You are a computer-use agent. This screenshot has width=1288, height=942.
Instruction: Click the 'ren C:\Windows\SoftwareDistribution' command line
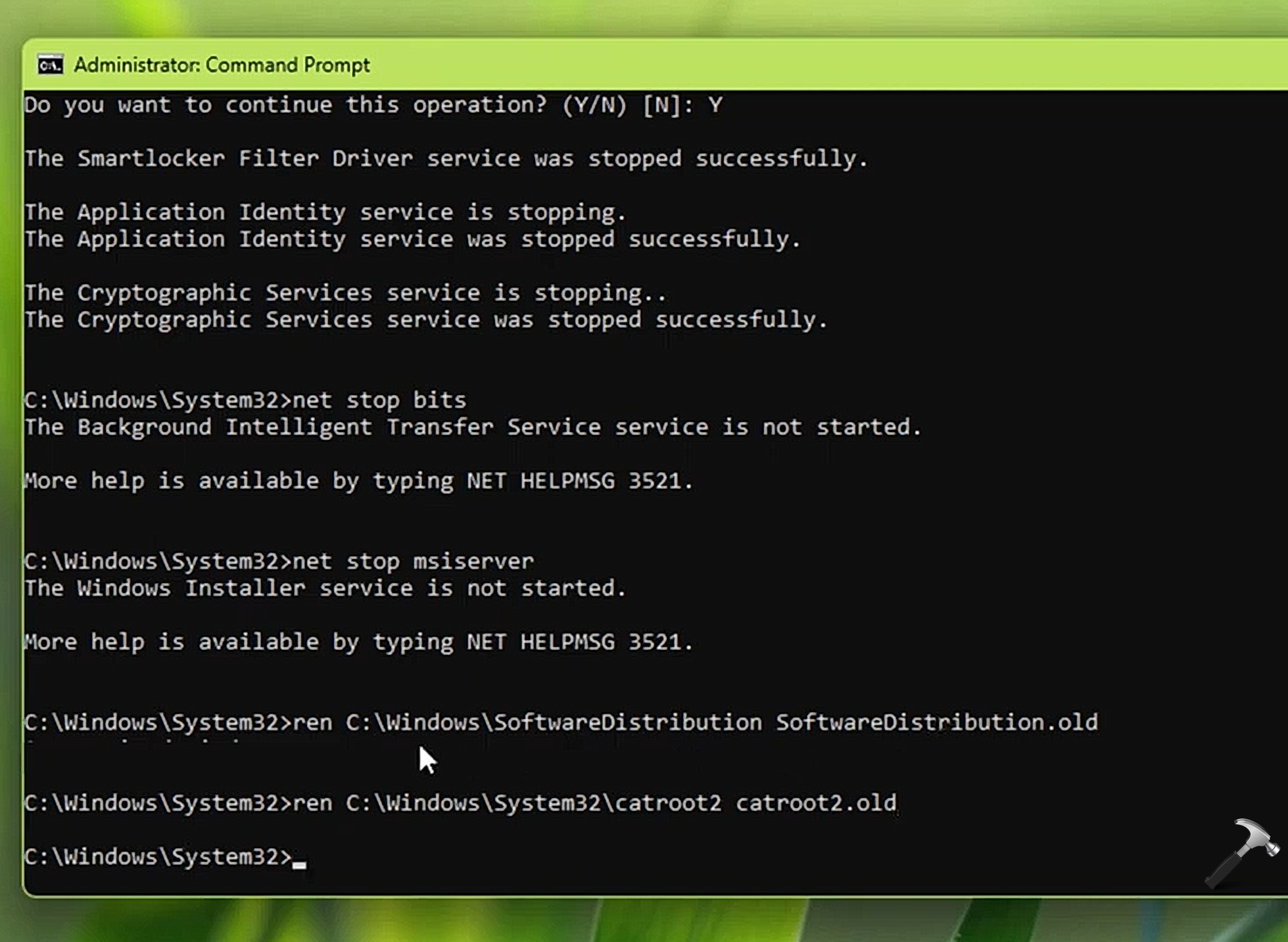click(527, 722)
